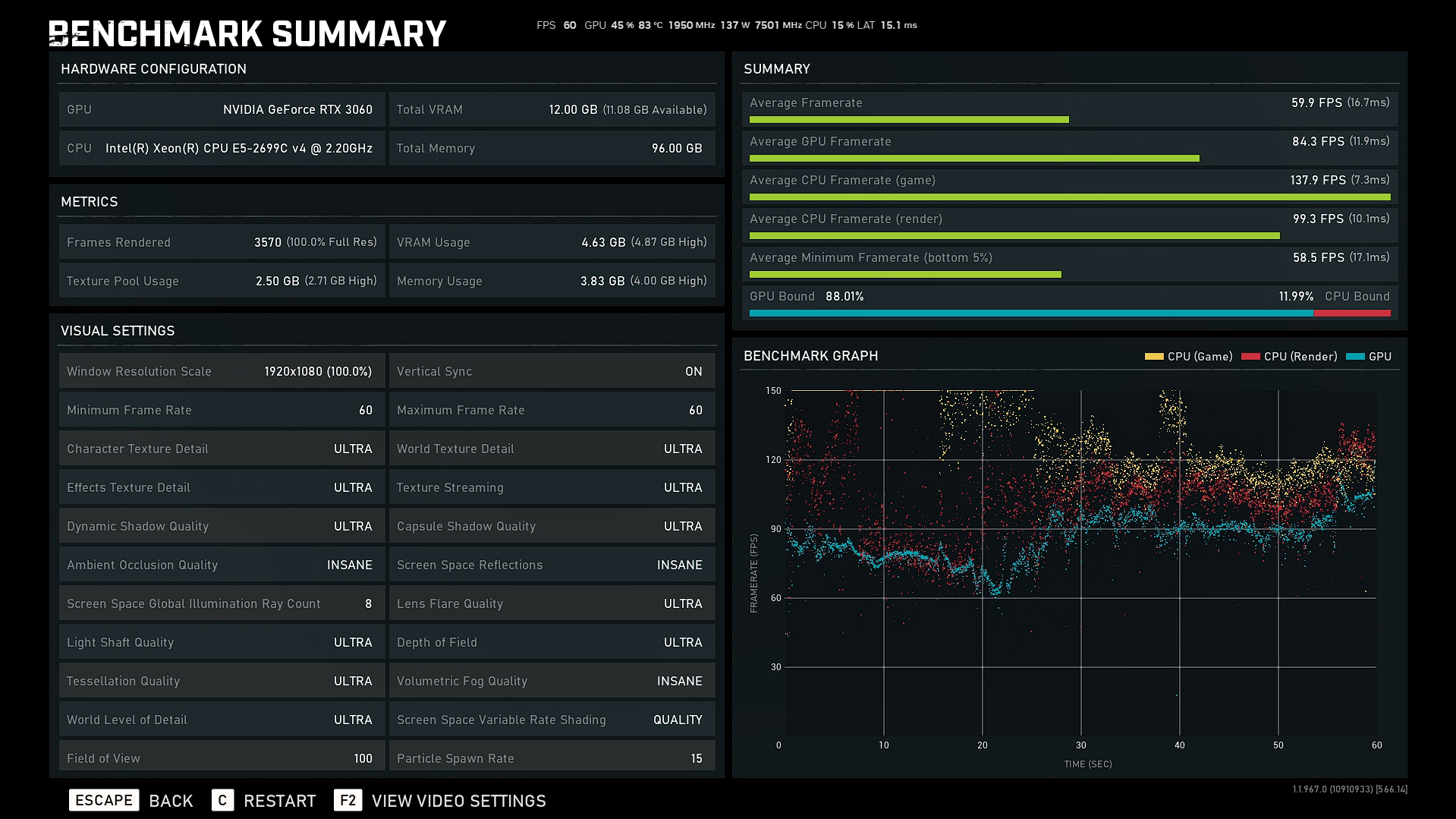Click the Average Framerate green bar
This screenshot has height=819, width=1456.
(x=909, y=120)
